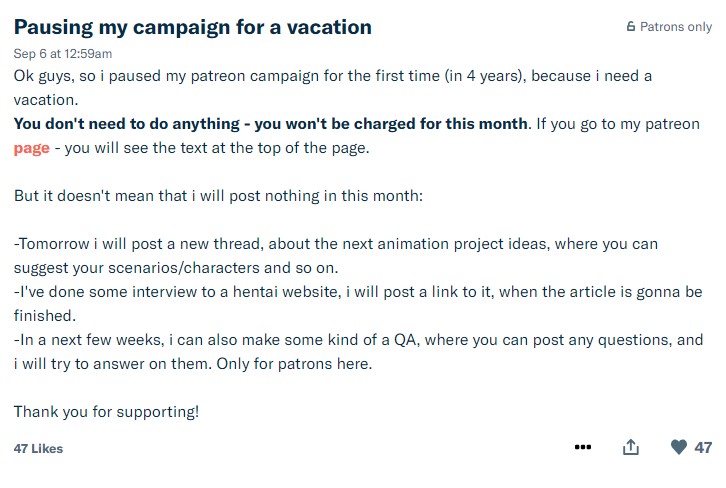Click the lock icon beside Patrons only
Viewport: 726px width, 488px height.
coord(630,27)
